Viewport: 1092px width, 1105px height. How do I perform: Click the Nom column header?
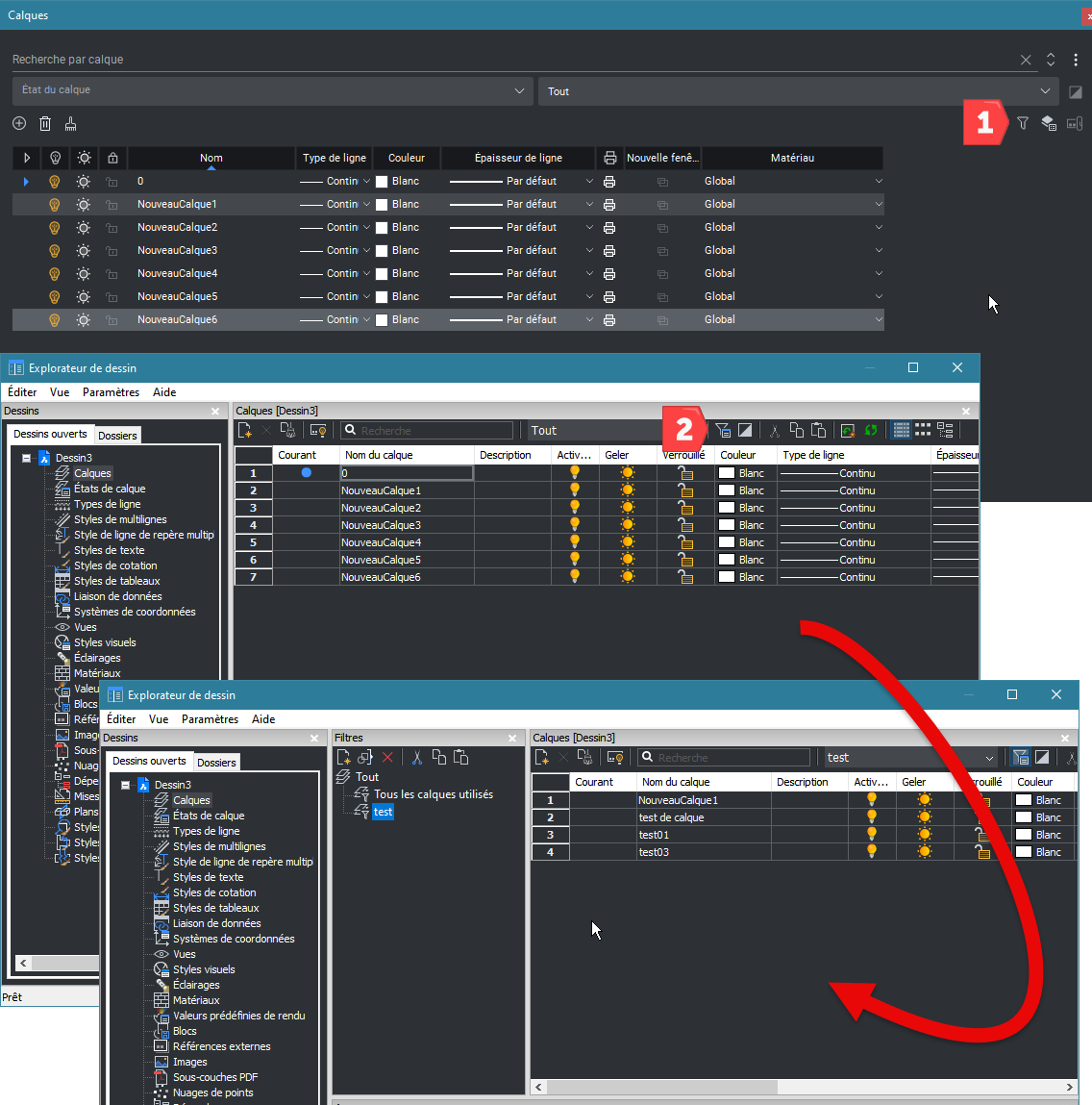(x=211, y=158)
